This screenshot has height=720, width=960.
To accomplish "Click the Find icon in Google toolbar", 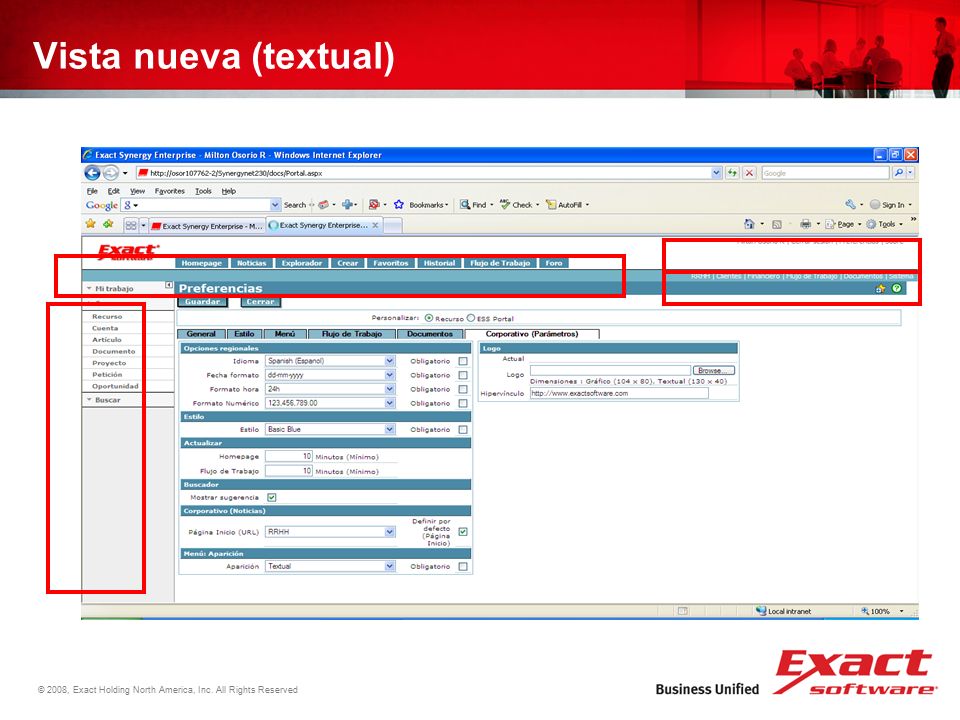I will 465,204.
